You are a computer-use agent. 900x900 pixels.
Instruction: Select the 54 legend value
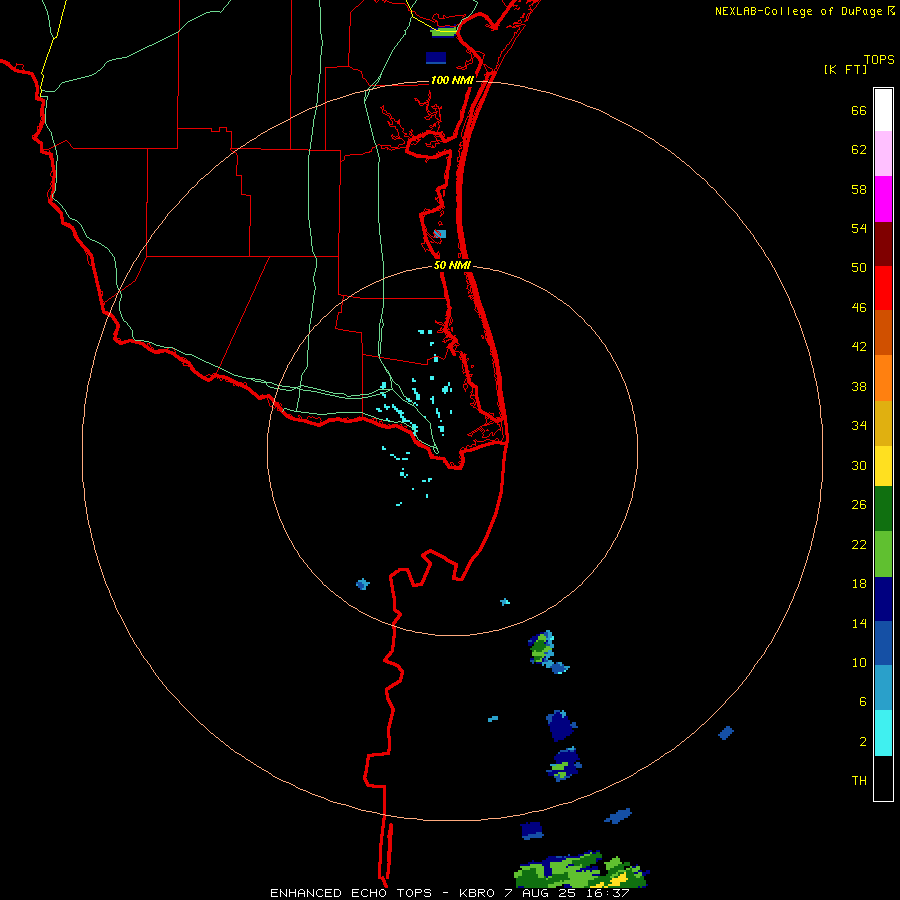(x=859, y=228)
